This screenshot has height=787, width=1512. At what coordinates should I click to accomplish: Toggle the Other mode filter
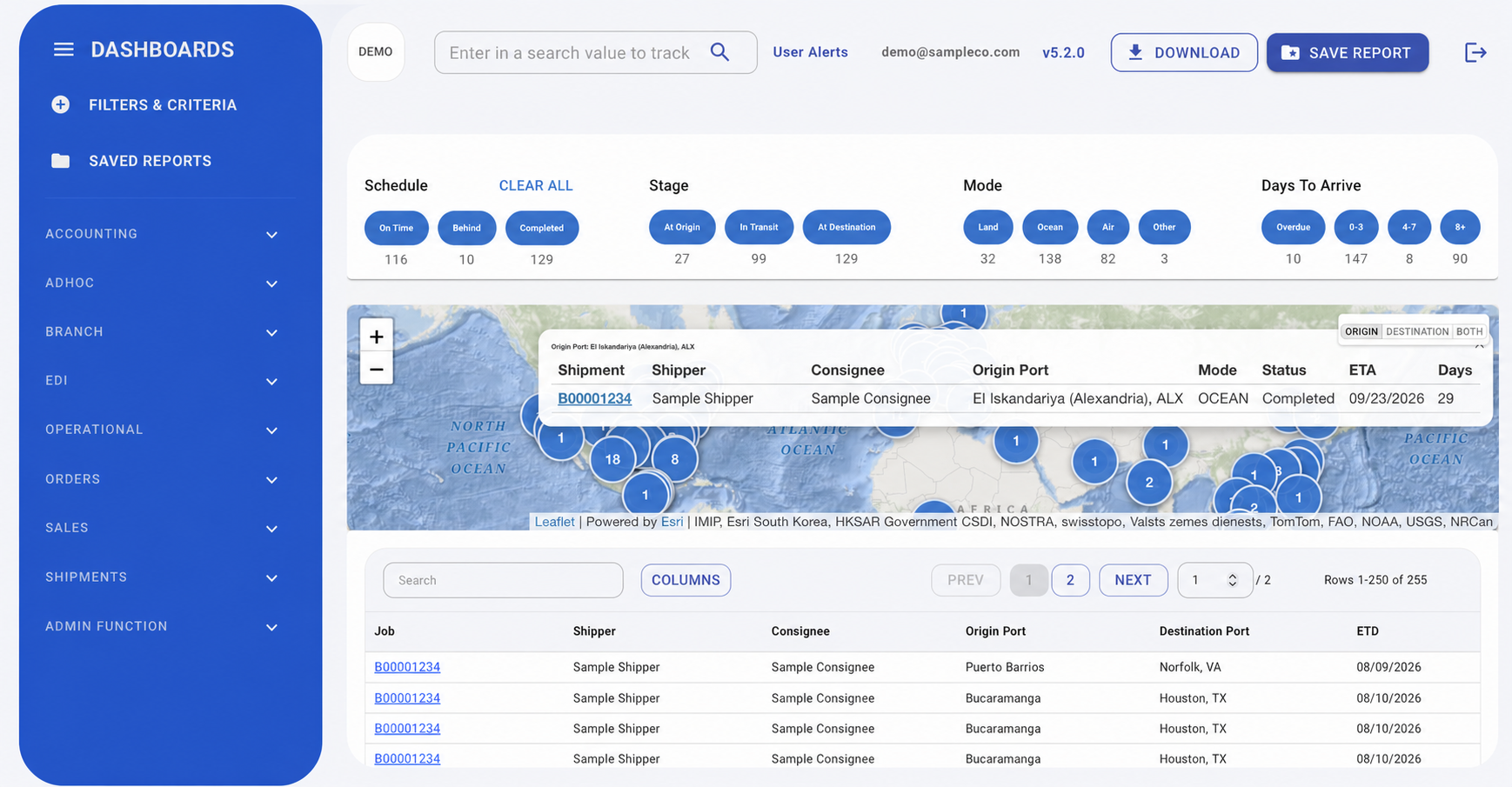click(1164, 227)
